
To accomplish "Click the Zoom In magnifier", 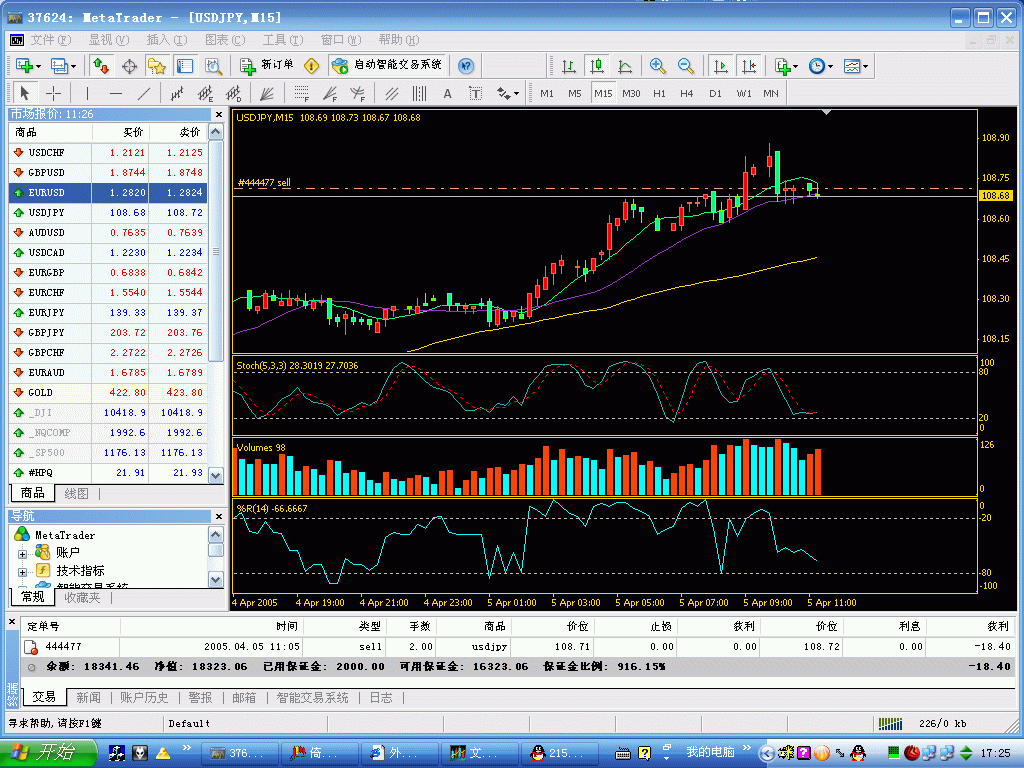I will (658, 66).
